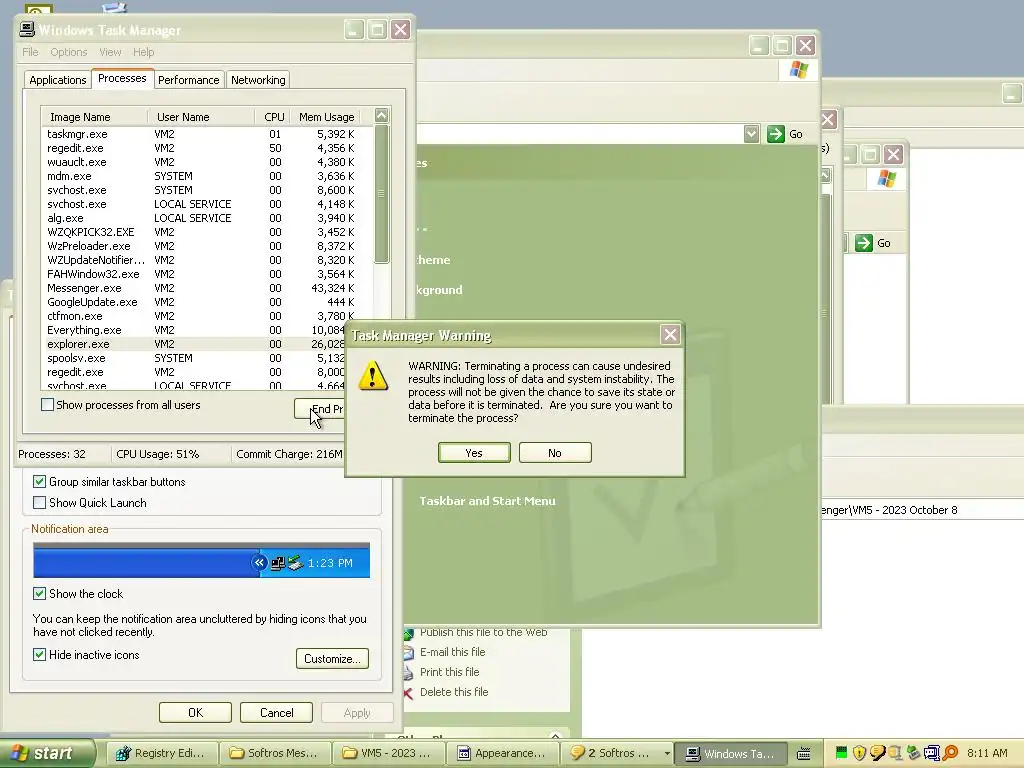
Task: Click OK in the Taskbar properties dialog
Action: point(195,712)
